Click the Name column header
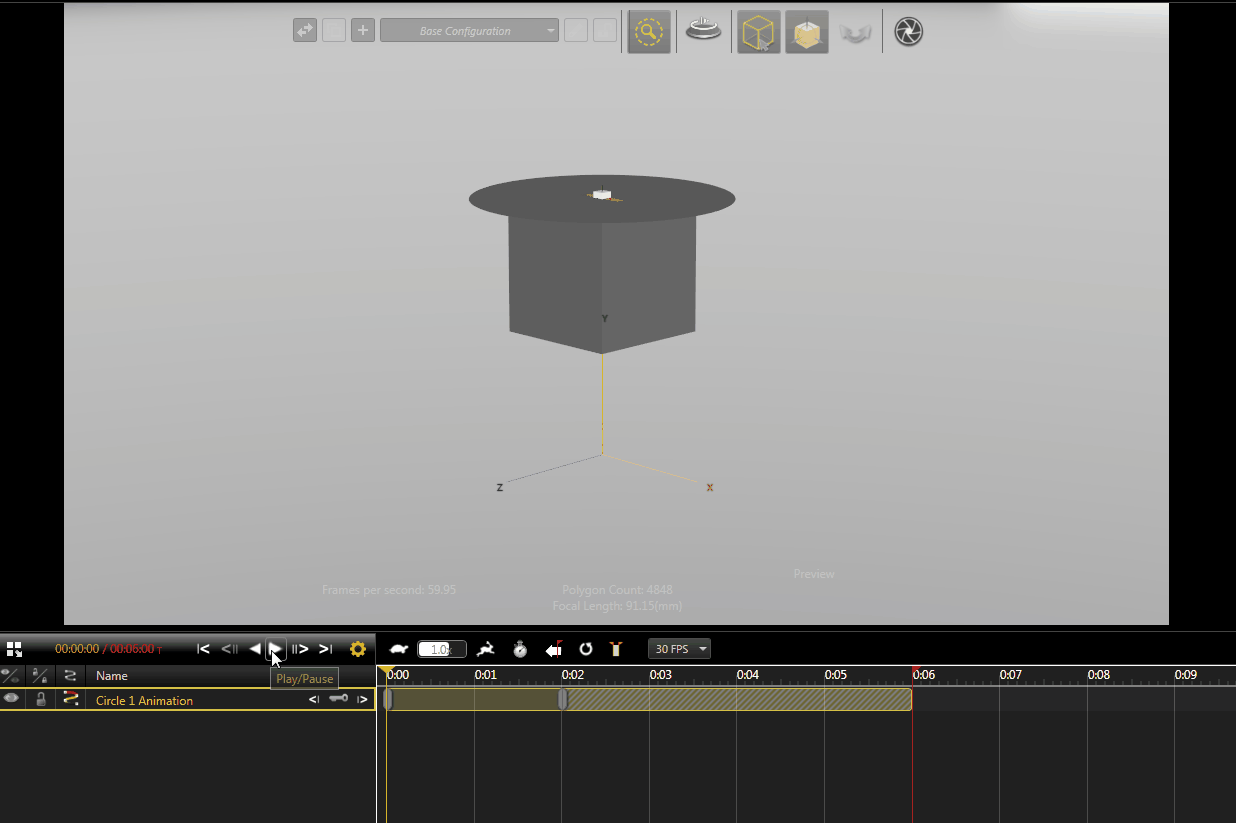This screenshot has height=823, width=1236. click(112, 676)
